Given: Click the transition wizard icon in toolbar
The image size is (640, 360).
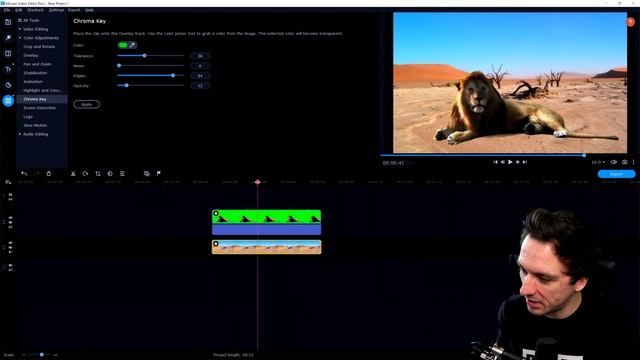Looking at the screenshot, I should click(x=147, y=173).
